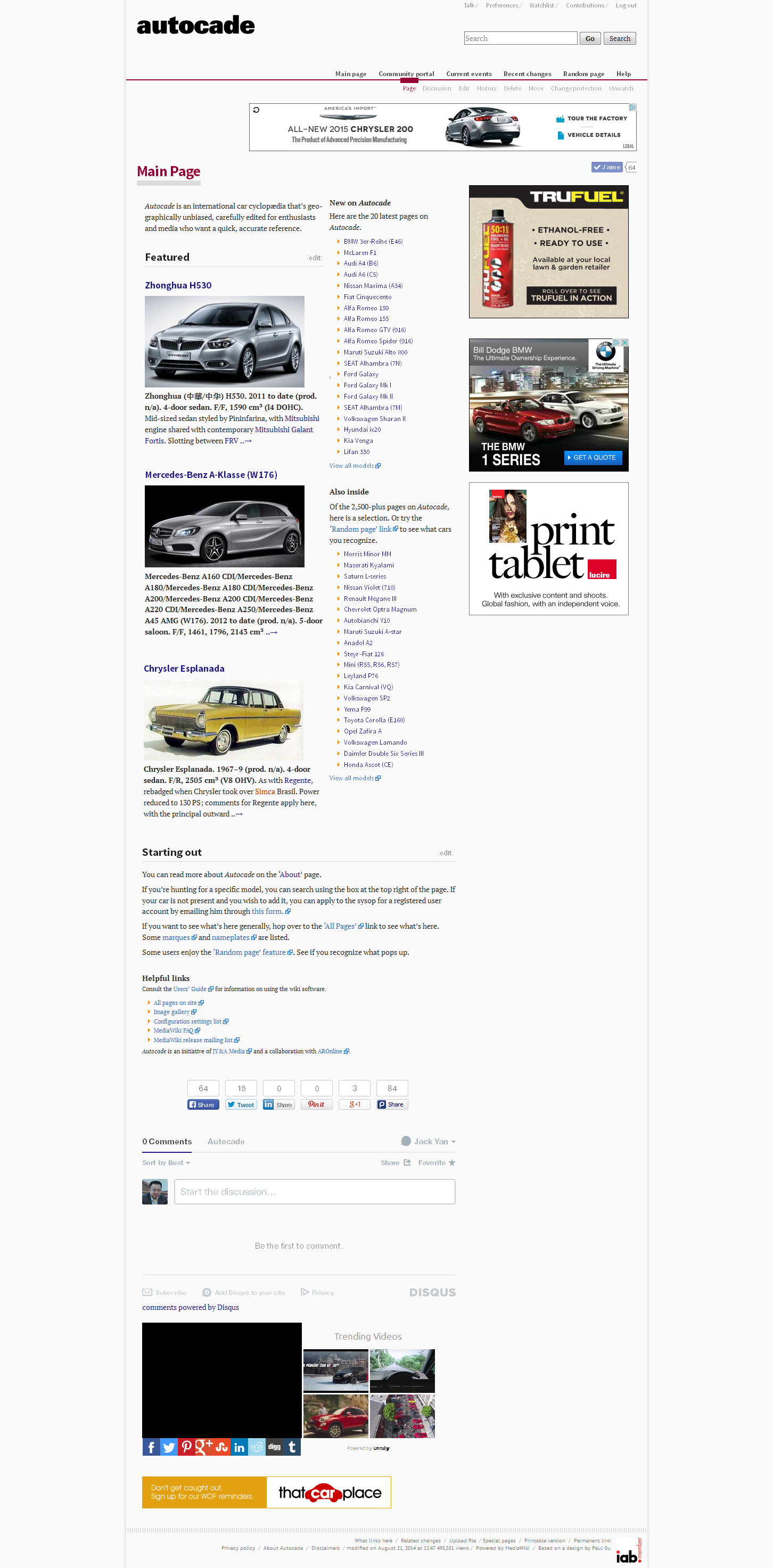The image size is (773, 1568).
Task: Open the Help navigation item
Action: click(623, 73)
